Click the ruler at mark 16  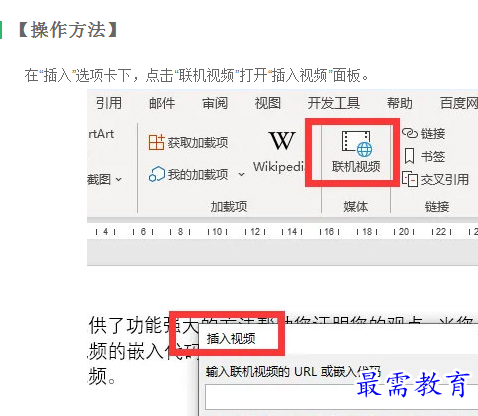point(329,231)
